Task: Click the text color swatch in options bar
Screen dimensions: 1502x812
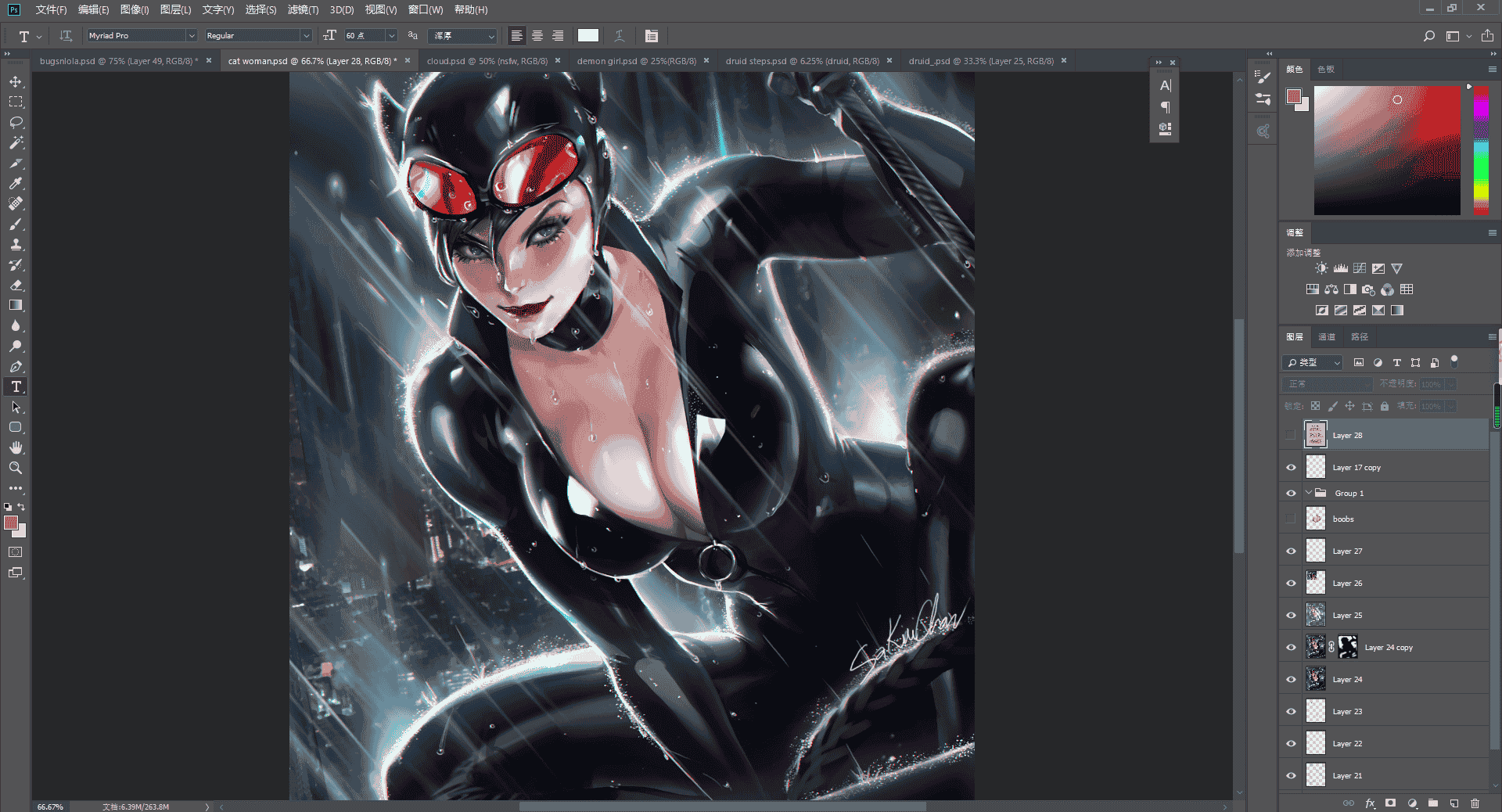Action: 588,35
